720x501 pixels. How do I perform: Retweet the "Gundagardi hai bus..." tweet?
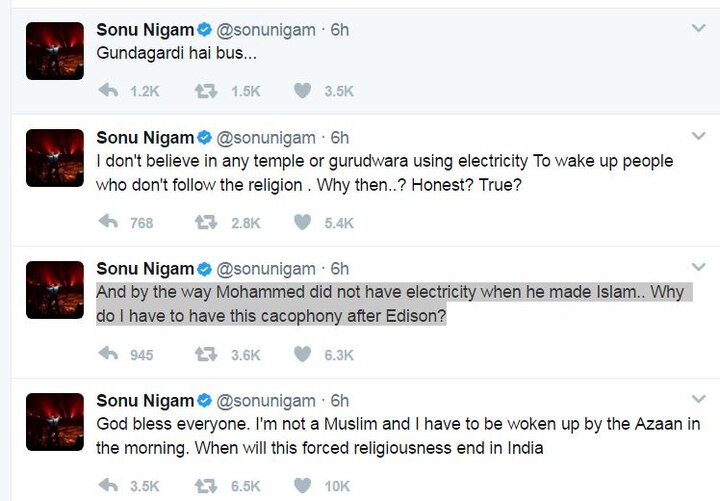pos(207,91)
